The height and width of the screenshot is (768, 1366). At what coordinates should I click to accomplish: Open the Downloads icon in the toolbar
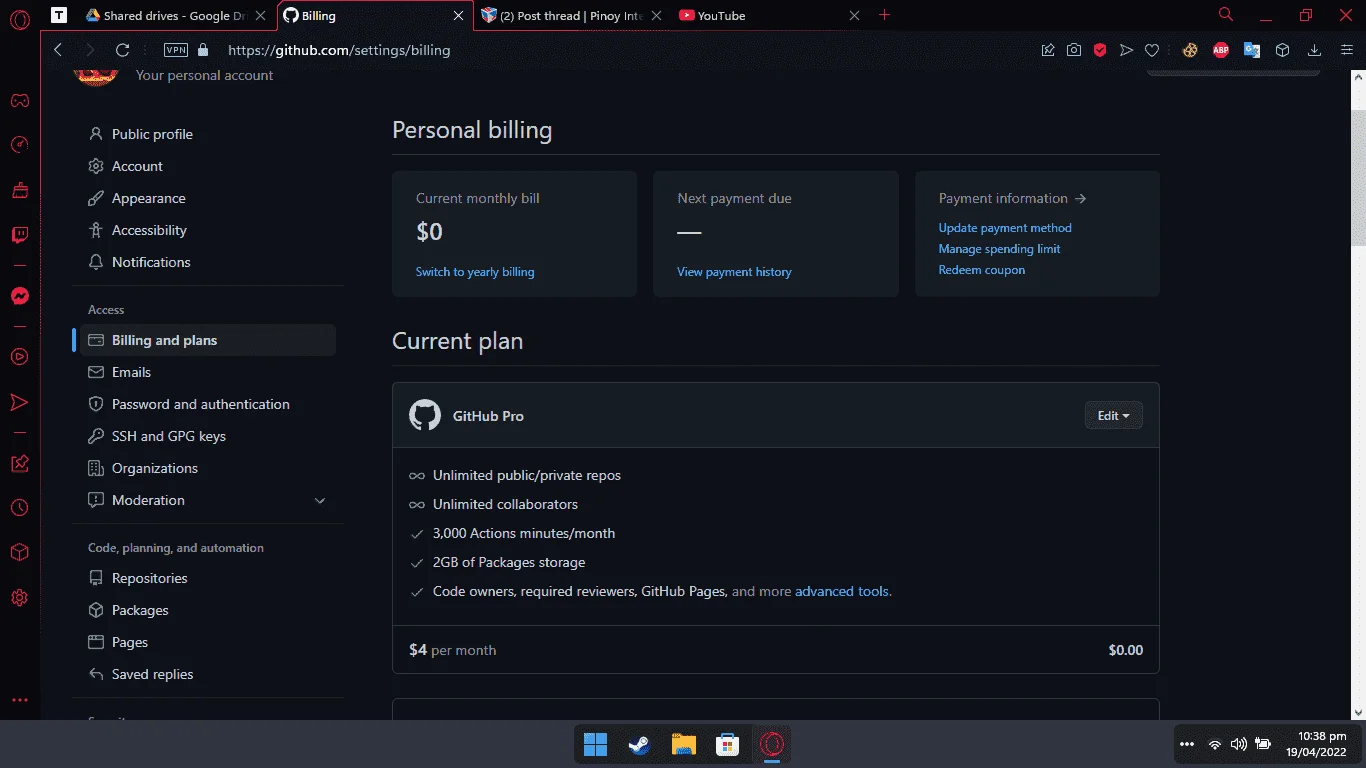pos(1315,50)
